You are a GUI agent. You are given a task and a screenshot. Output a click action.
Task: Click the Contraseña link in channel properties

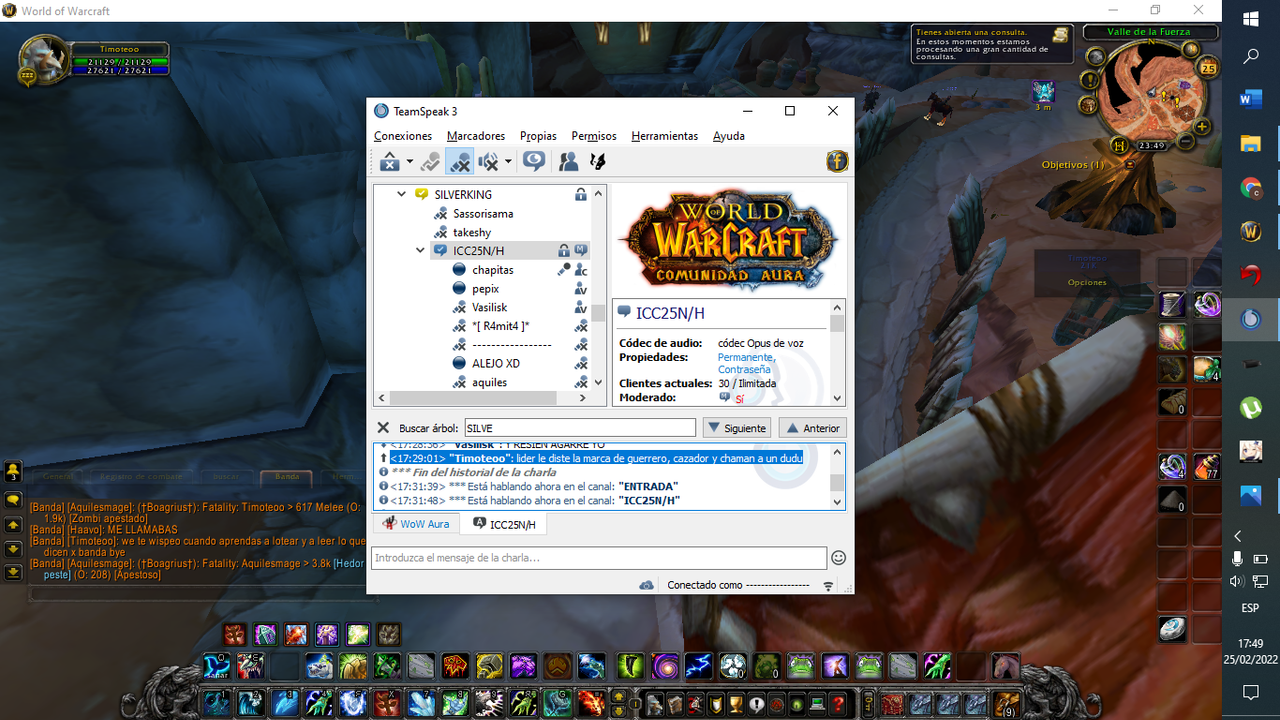click(x=745, y=368)
